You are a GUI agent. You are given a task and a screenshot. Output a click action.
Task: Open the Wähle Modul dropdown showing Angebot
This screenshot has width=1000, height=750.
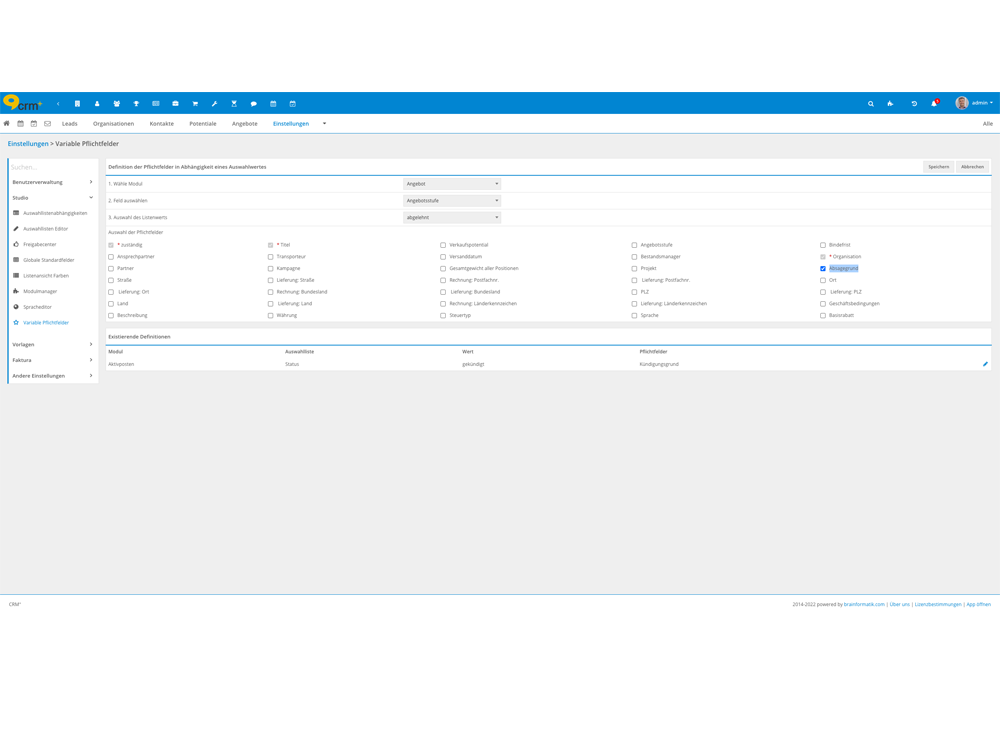coord(450,184)
